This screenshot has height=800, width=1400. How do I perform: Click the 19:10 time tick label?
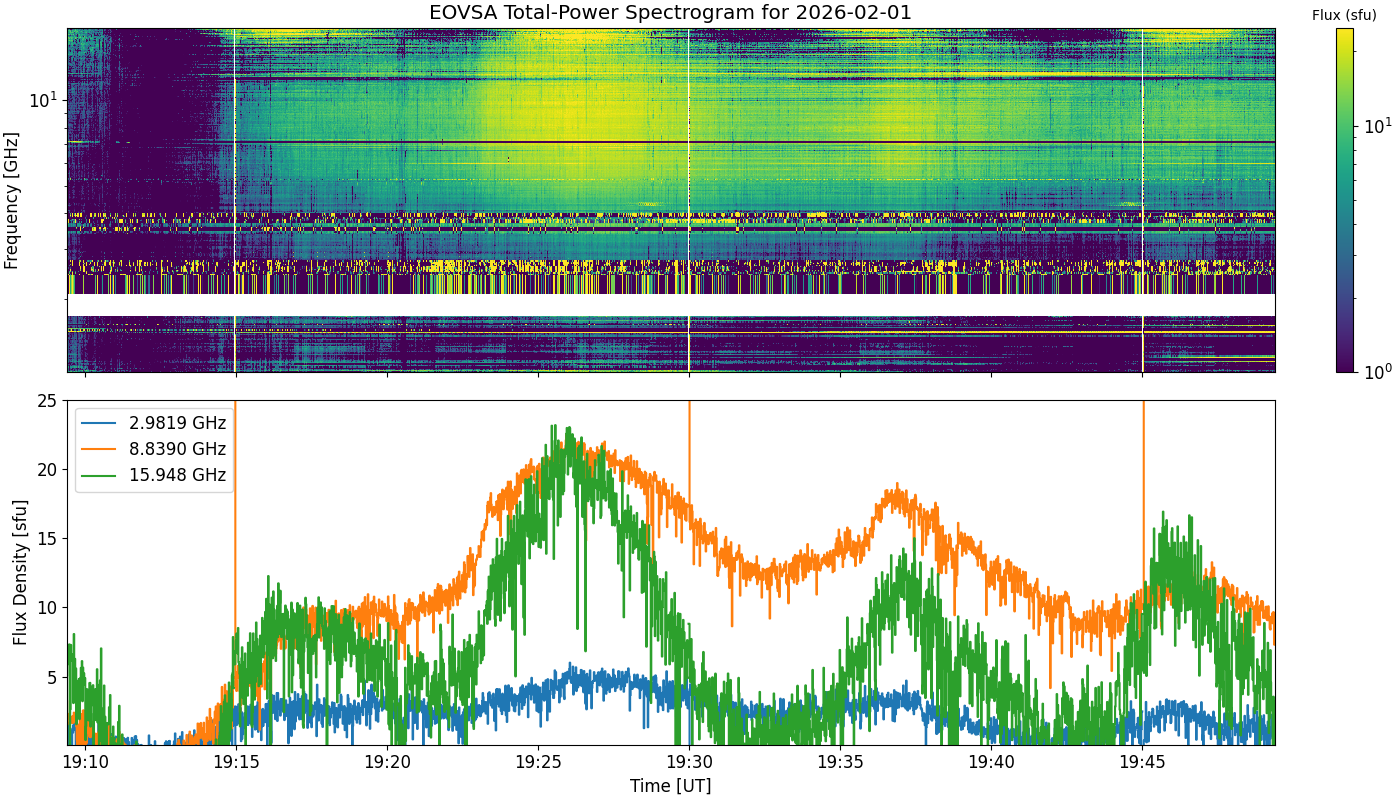click(85, 763)
